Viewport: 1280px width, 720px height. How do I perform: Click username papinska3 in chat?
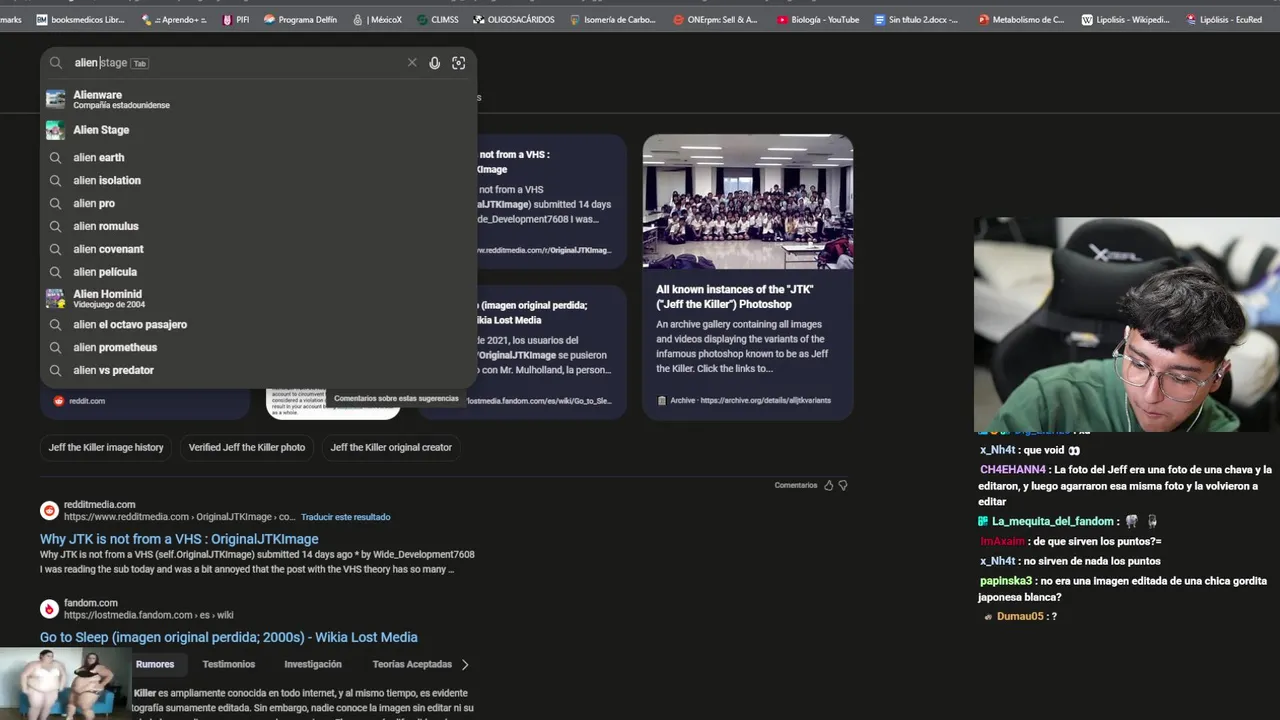tap(1006, 581)
